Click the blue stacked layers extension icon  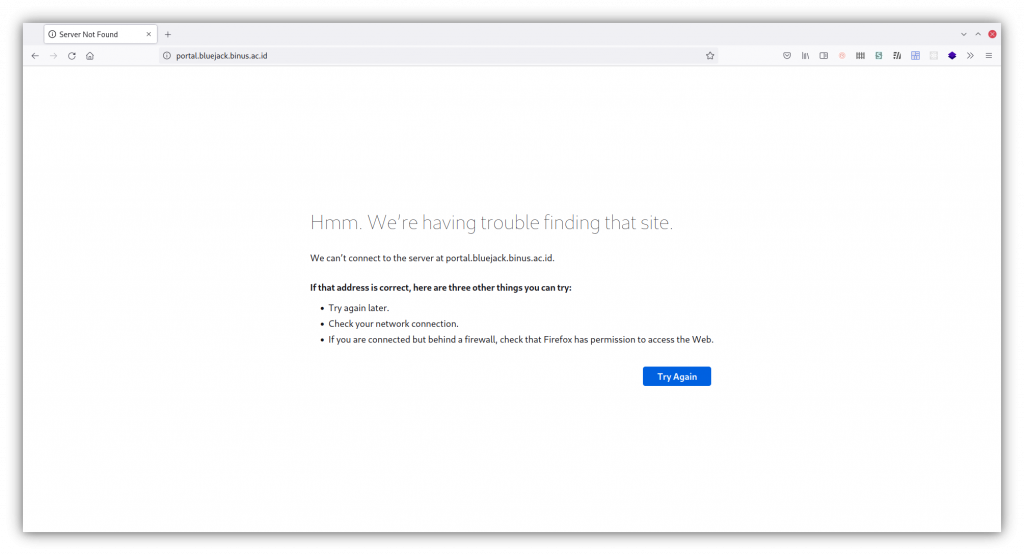(x=952, y=56)
